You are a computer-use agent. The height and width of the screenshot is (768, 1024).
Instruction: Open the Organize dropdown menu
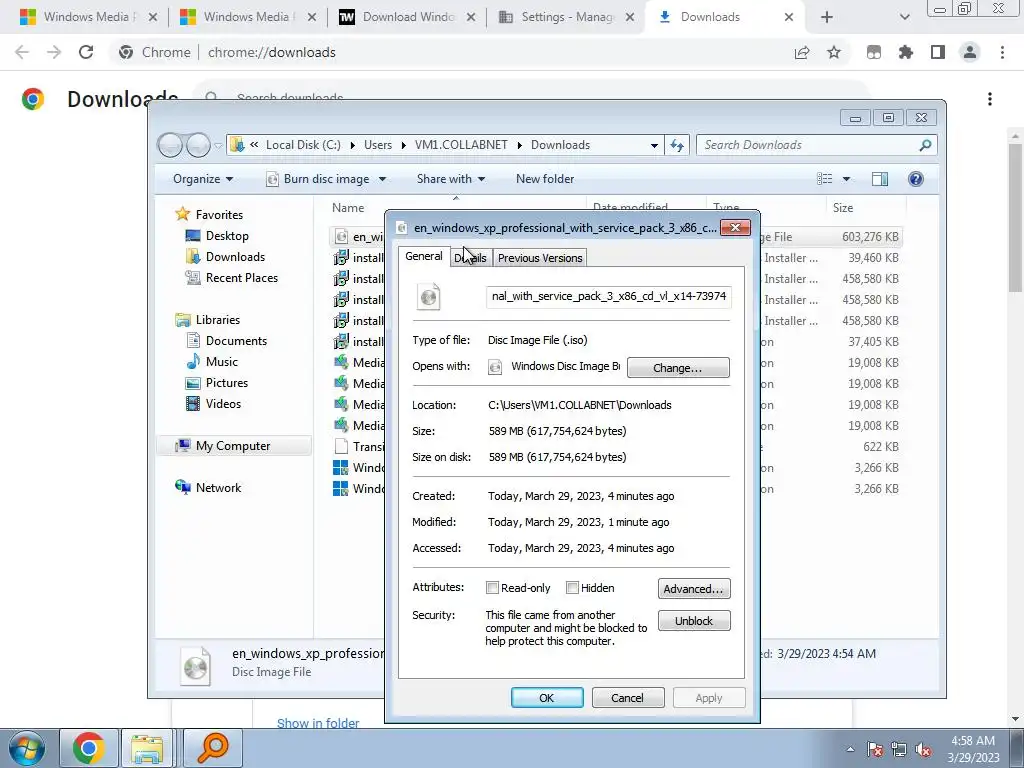(202, 179)
